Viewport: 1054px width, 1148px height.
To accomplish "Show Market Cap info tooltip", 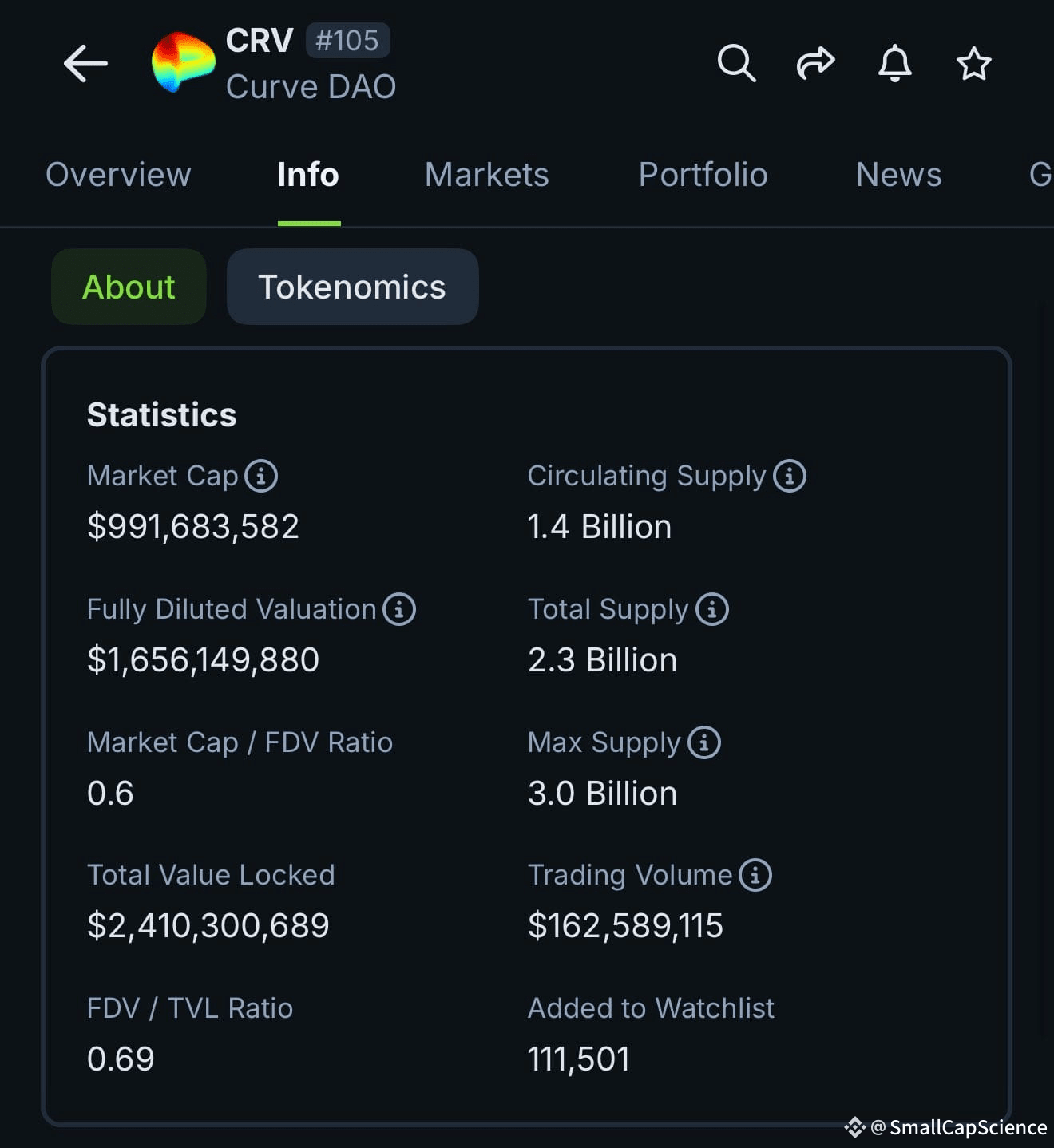I will [261, 476].
